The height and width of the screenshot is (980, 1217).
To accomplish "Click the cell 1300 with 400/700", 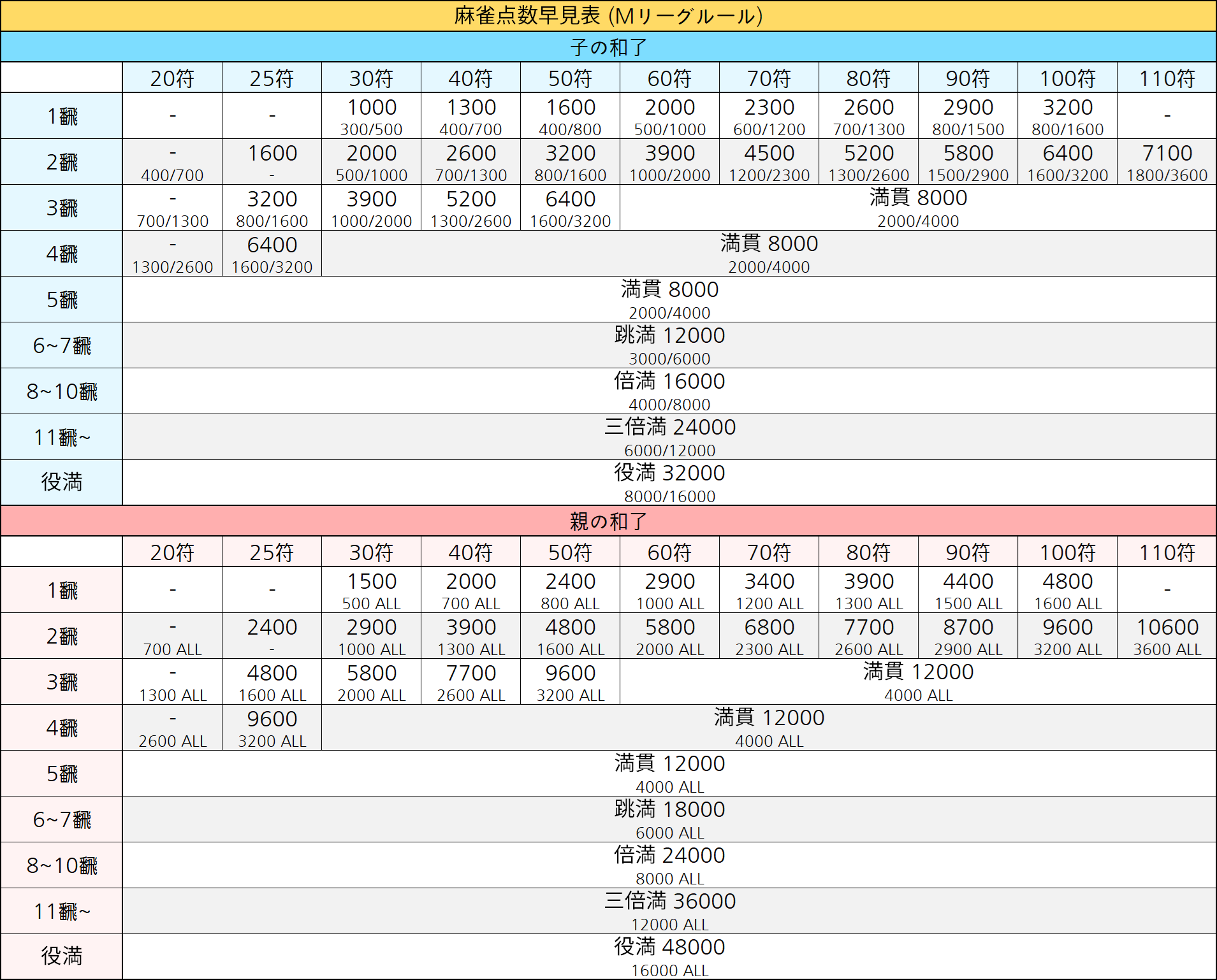I will click(x=470, y=116).
